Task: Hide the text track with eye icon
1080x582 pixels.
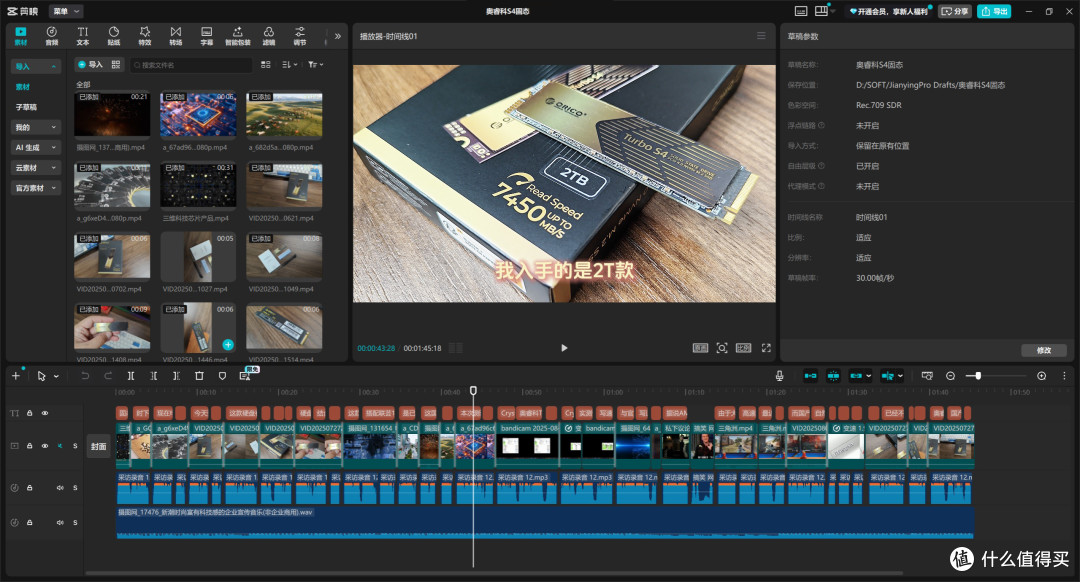Action: (x=45, y=413)
